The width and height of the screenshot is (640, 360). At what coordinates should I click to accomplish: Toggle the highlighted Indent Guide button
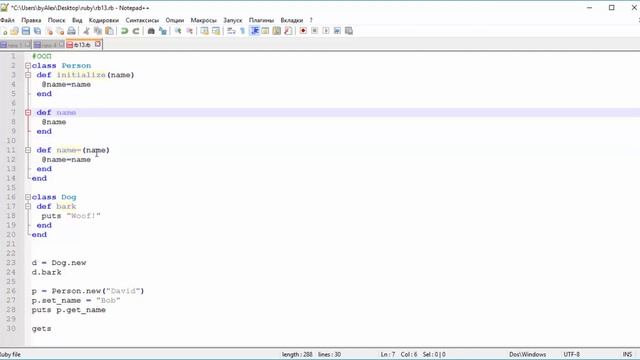click(x=254, y=31)
